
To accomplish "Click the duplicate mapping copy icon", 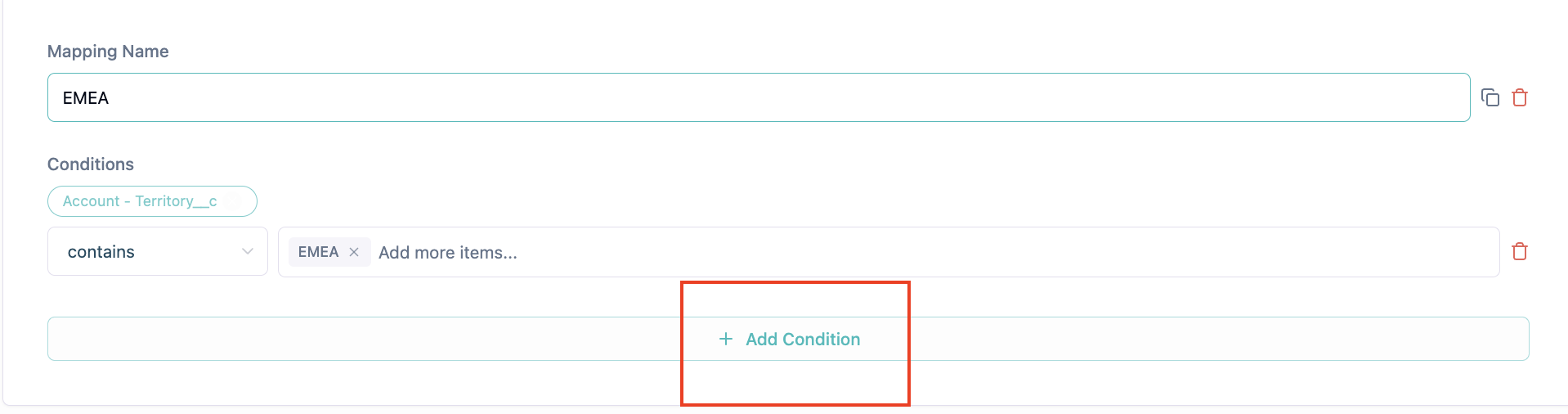I will point(1490,97).
